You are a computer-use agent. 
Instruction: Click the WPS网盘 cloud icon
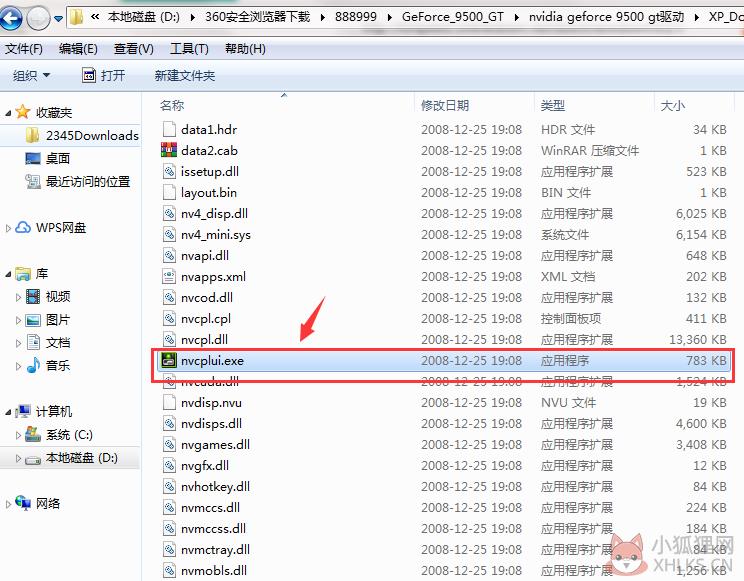pyautogui.click(x=23, y=227)
